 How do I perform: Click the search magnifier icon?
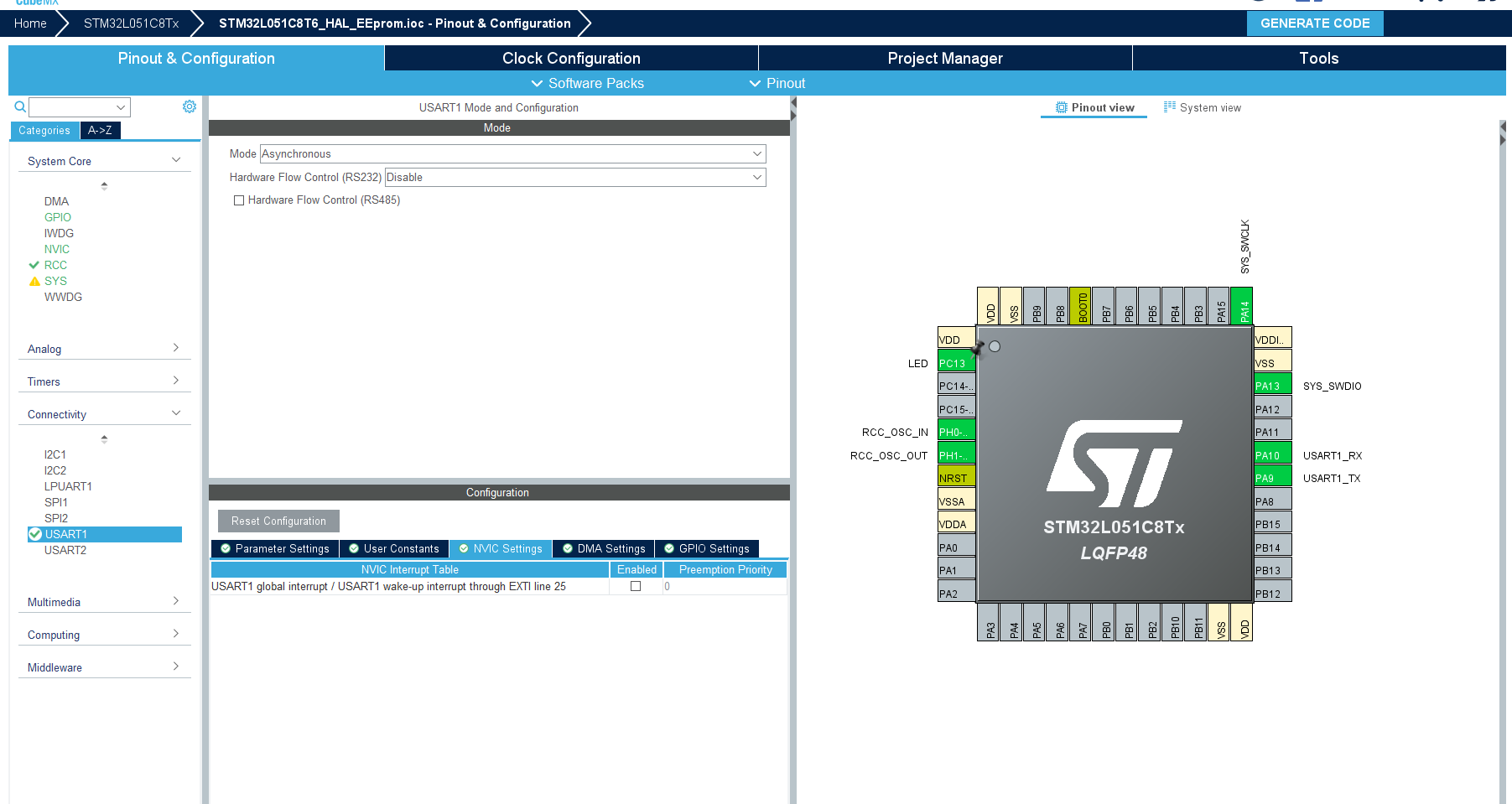pyautogui.click(x=20, y=107)
